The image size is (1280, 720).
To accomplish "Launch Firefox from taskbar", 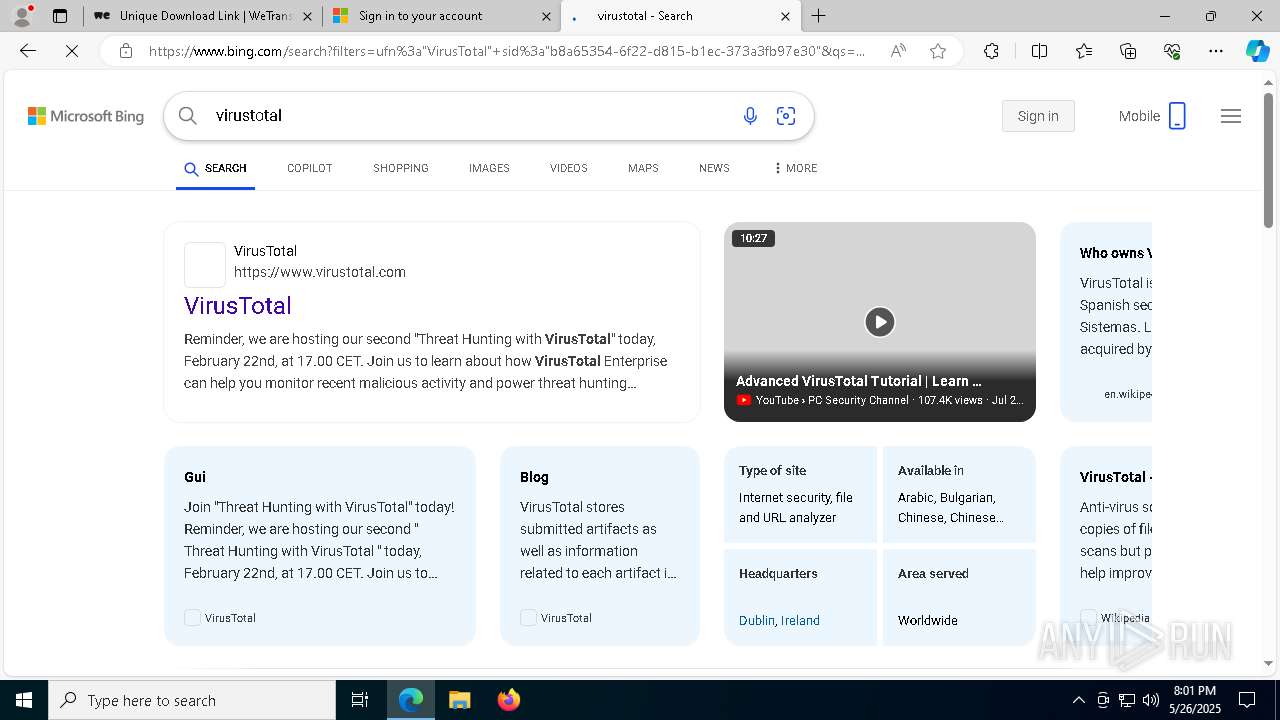I will tap(509, 700).
